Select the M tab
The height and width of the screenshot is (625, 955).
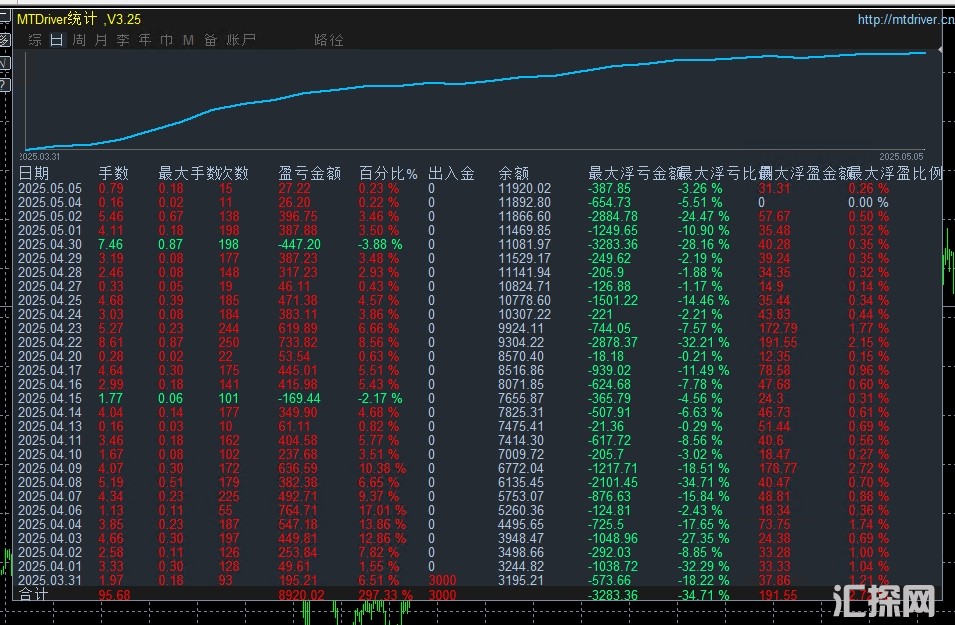(x=188, y=40)
